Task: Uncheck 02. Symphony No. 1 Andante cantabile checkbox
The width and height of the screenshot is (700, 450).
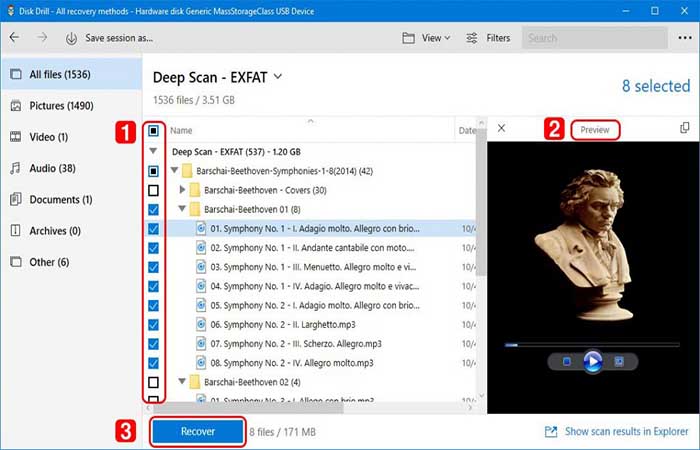Action: pyautogui.click(x=153, y=248)
